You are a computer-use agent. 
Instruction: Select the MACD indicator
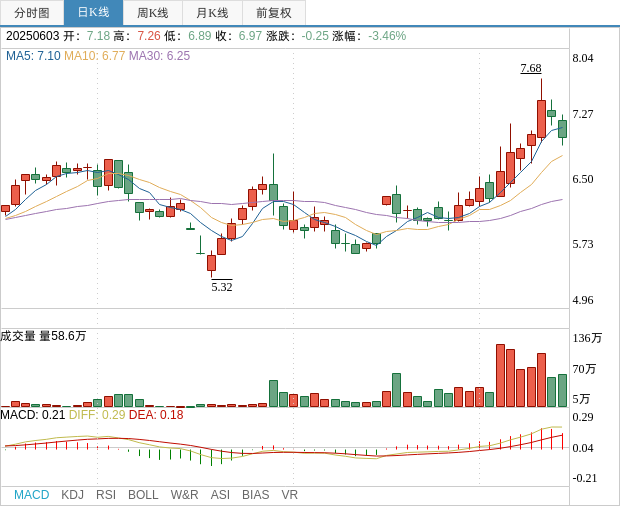32,495
